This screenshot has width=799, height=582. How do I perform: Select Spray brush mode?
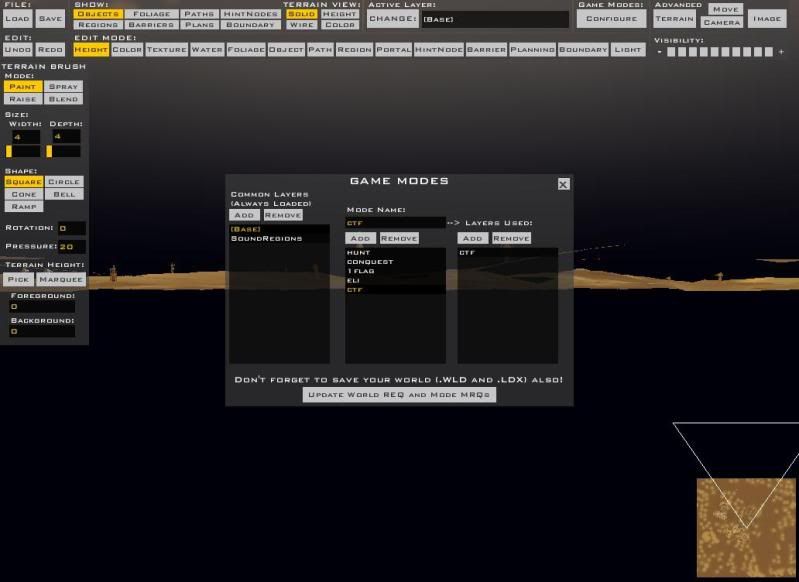point(64,87)
